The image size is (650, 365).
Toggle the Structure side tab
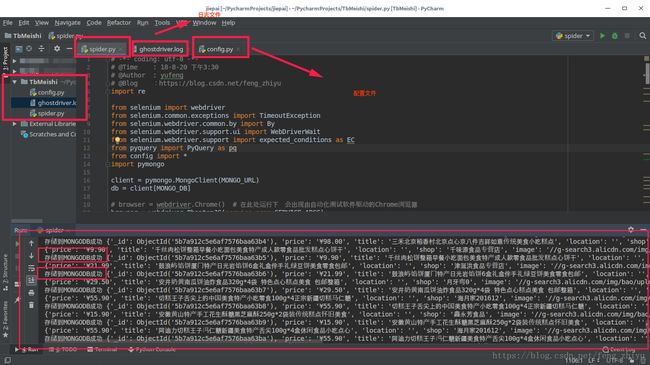5,272
